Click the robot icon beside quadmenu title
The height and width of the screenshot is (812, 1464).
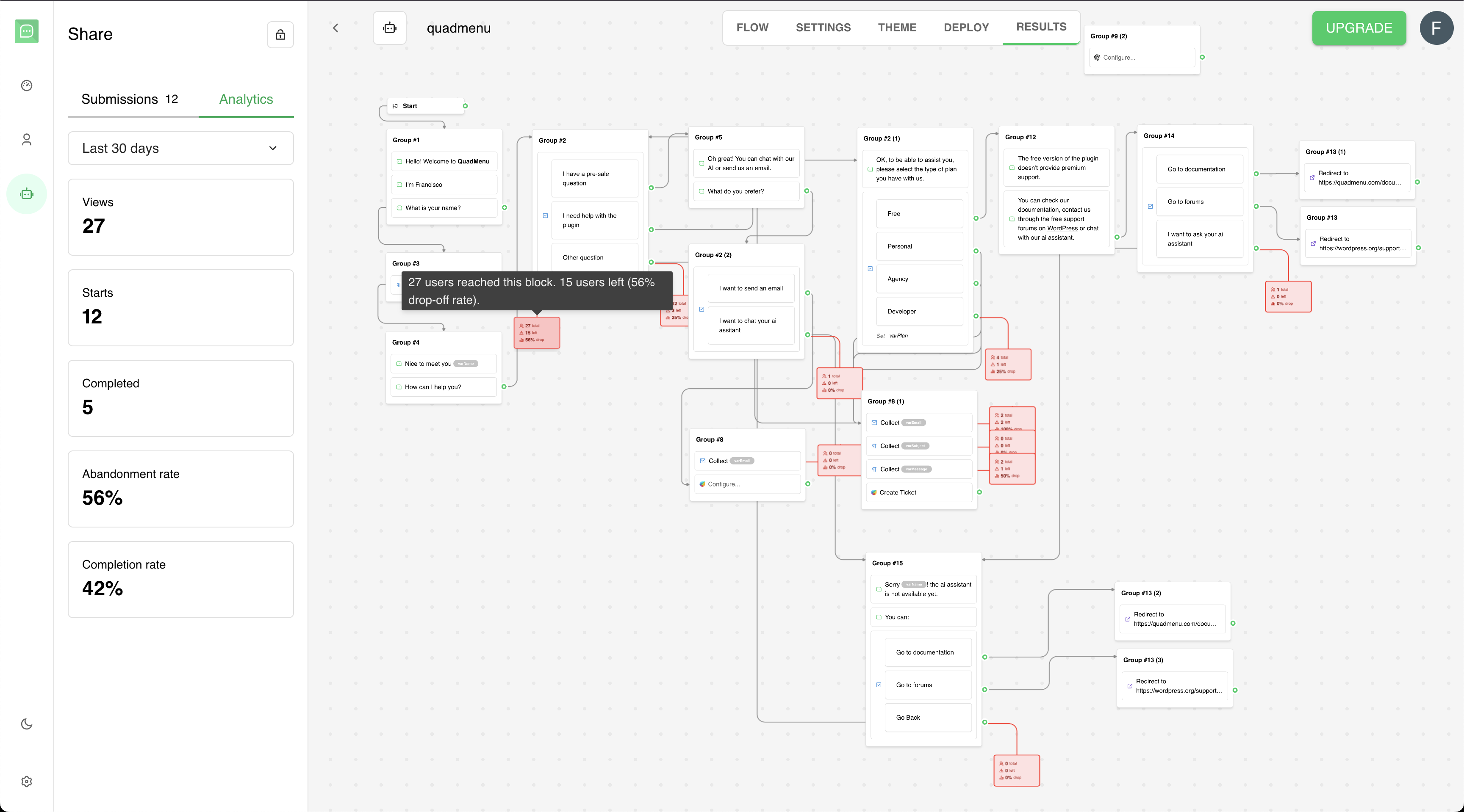(390, 28)
